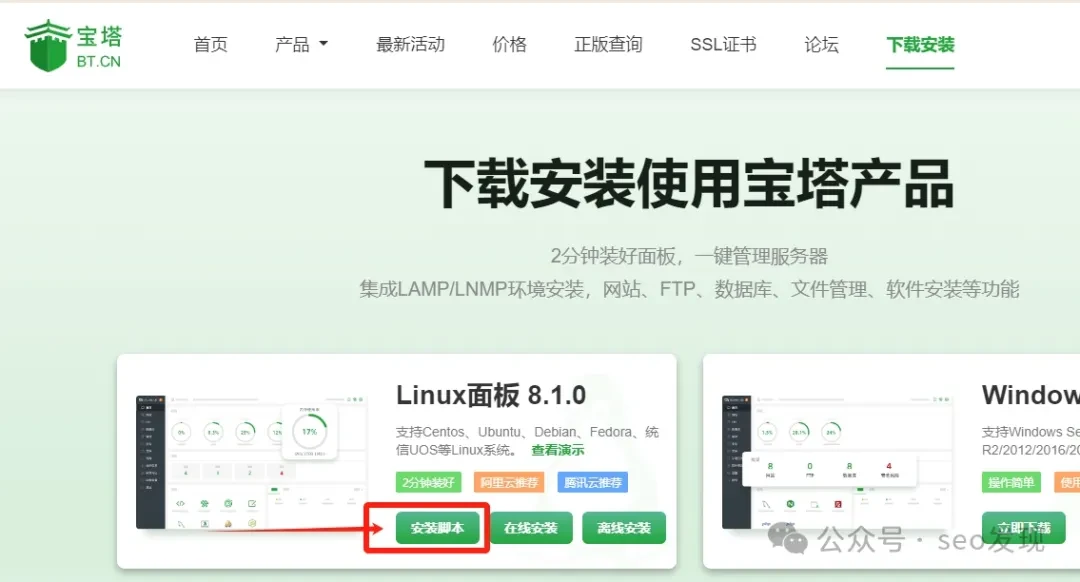
Task: Click the Linux panel preview thumbnail
Action: click(252, 460)
